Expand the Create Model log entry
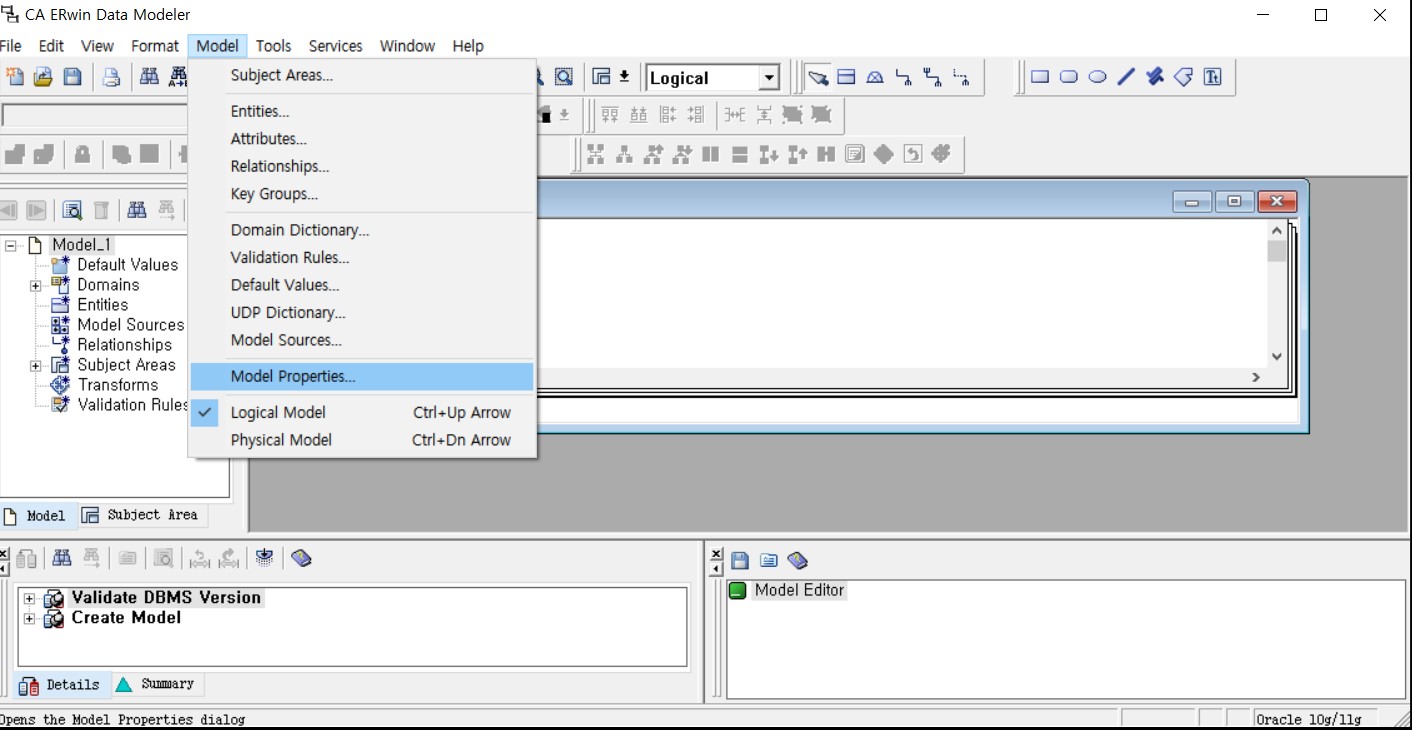This screenshot has height=730, width=1412. 29,618
